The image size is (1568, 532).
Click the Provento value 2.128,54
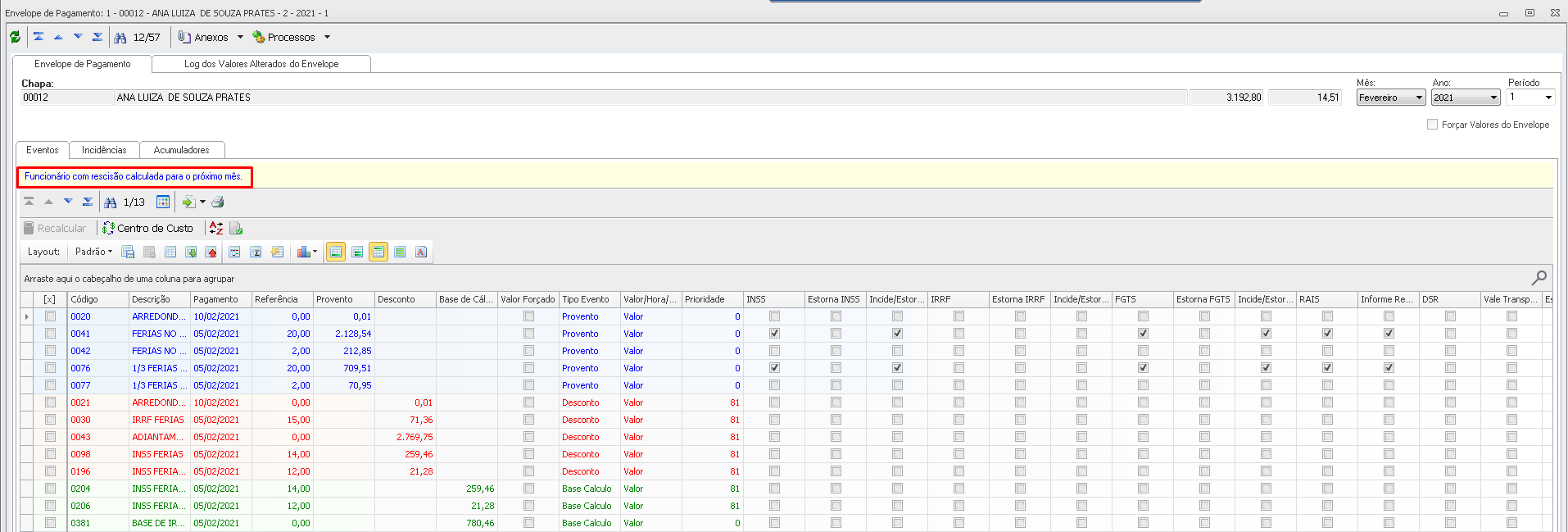coord(353,334)
